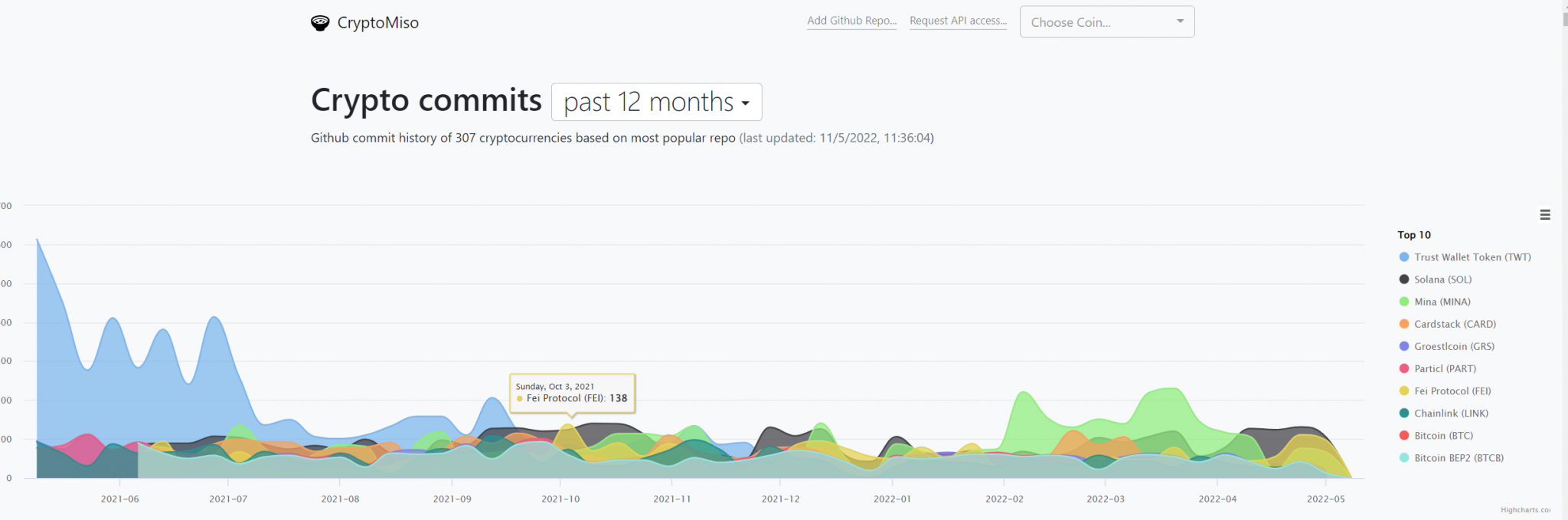Click the Chainlink teal legend marker
This screenshot has width=1568, height=520.
1403,413
